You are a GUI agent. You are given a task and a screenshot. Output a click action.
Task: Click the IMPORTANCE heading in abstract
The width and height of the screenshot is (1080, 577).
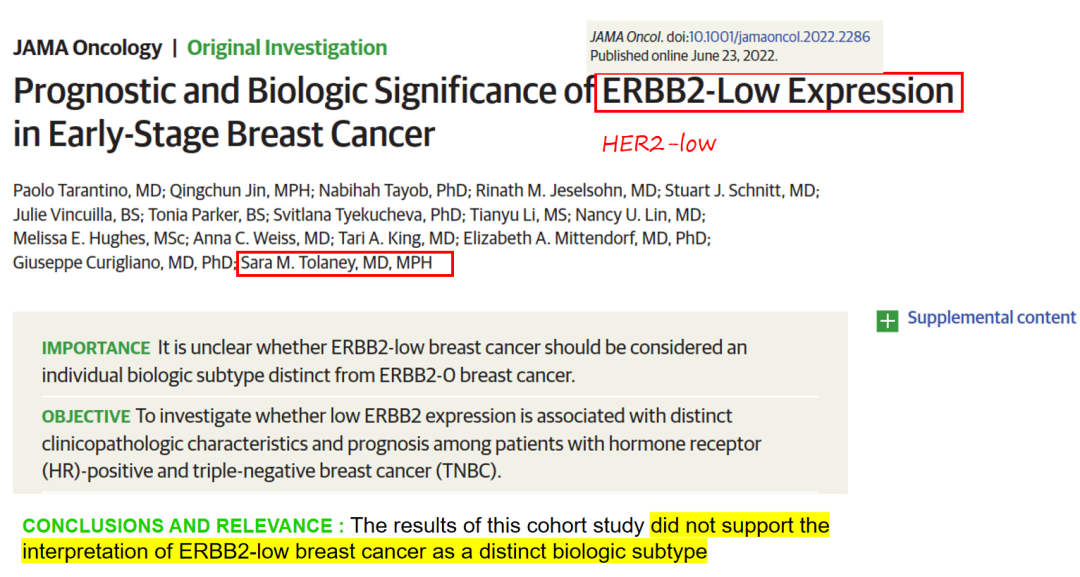tap(96, 348)
